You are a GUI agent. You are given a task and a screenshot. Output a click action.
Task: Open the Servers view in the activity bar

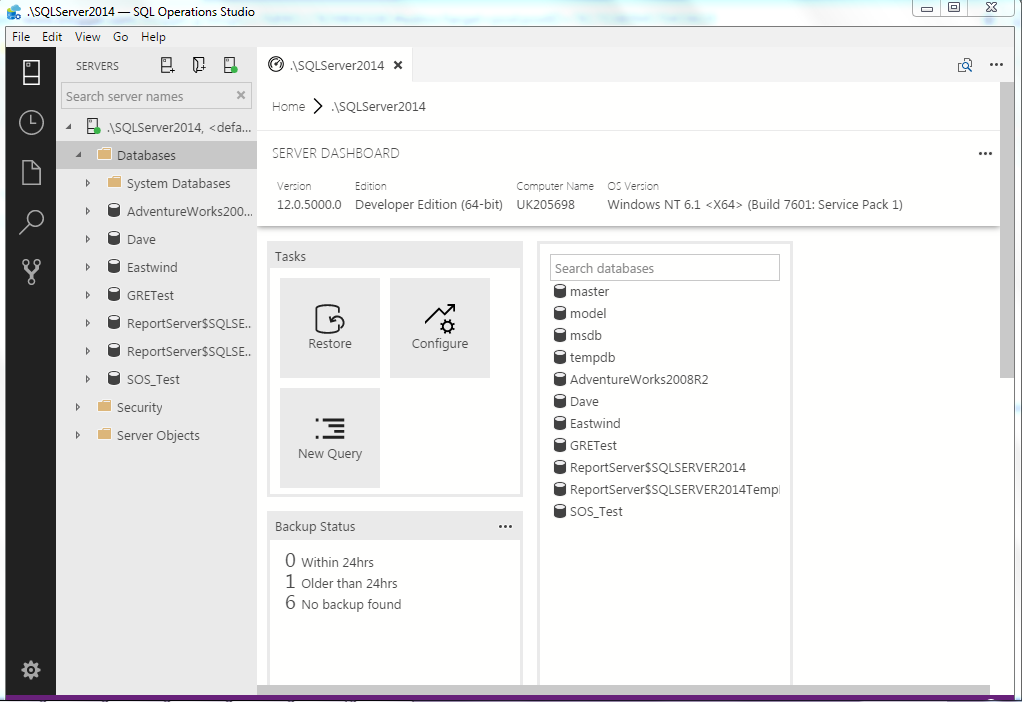click(31, 72)
